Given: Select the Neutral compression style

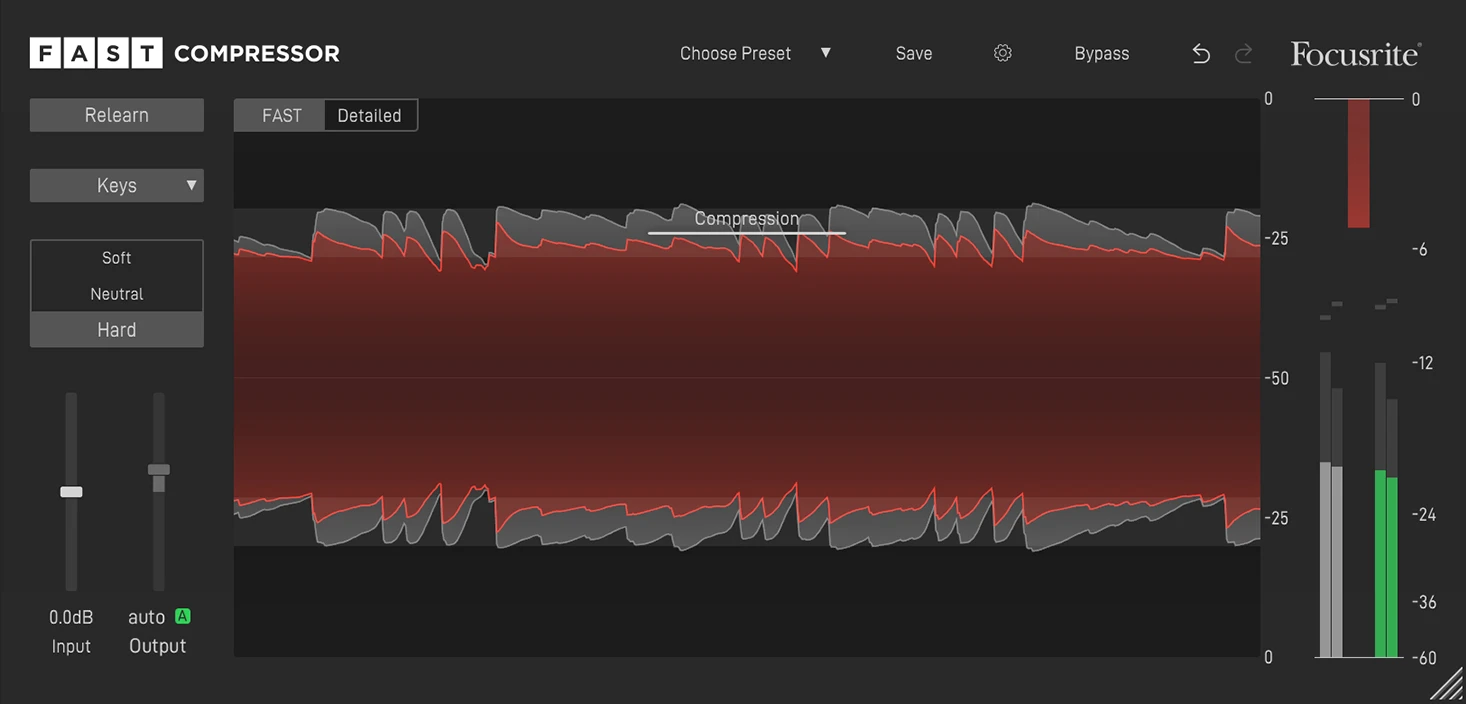Looking at the screenshot, I should pos(117,294).
